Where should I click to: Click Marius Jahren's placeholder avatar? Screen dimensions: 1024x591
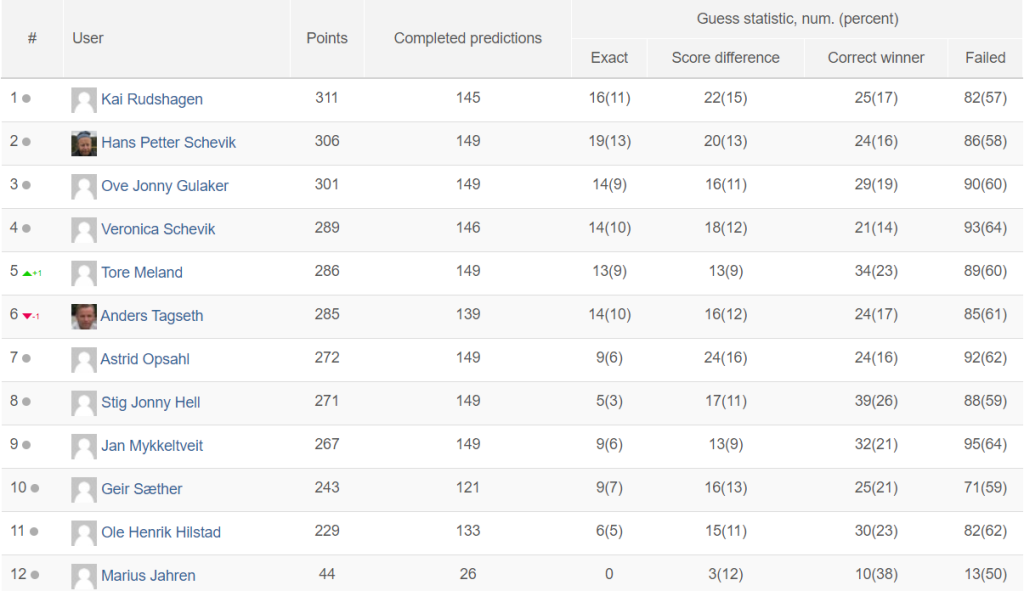tap(84, 576)
